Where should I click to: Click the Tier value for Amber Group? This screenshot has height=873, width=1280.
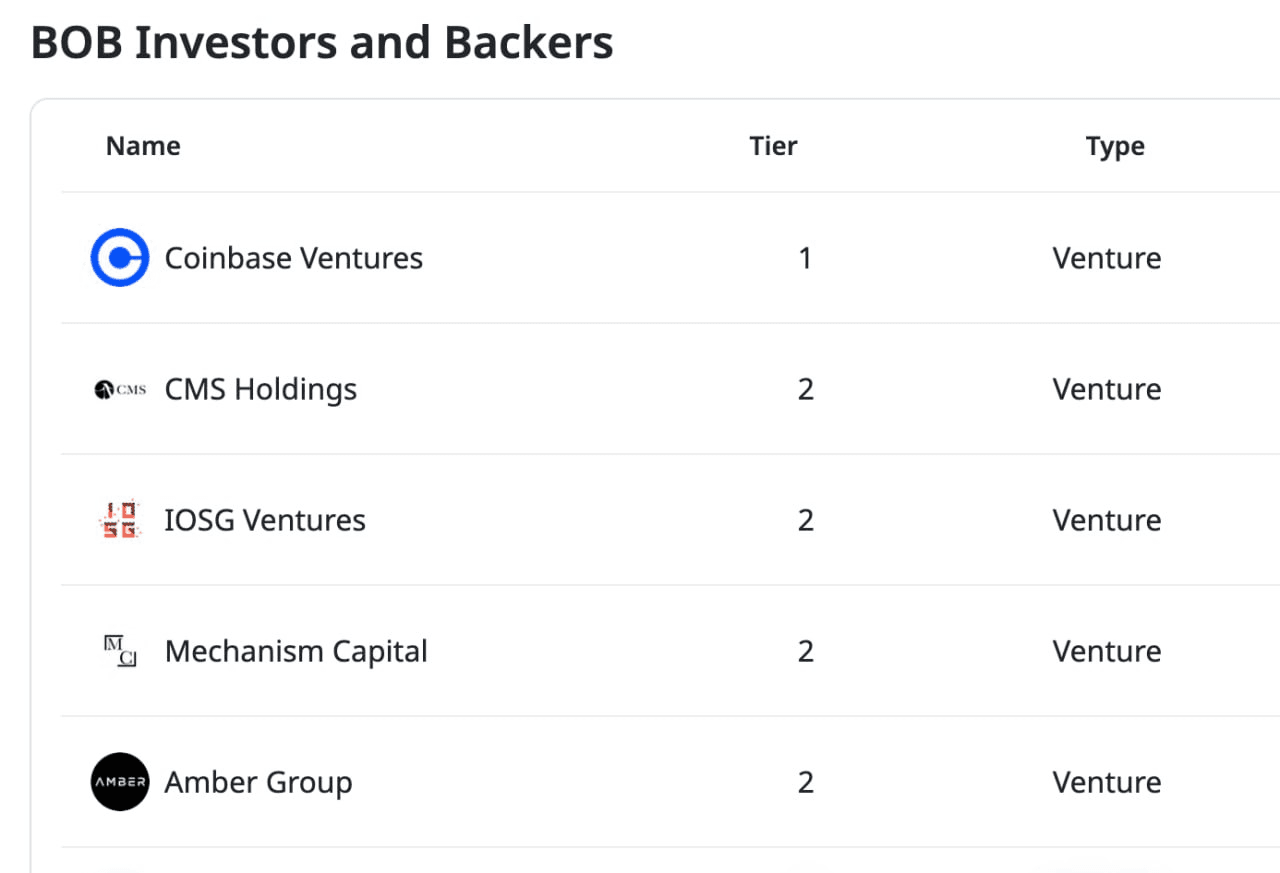coord(805,782)
